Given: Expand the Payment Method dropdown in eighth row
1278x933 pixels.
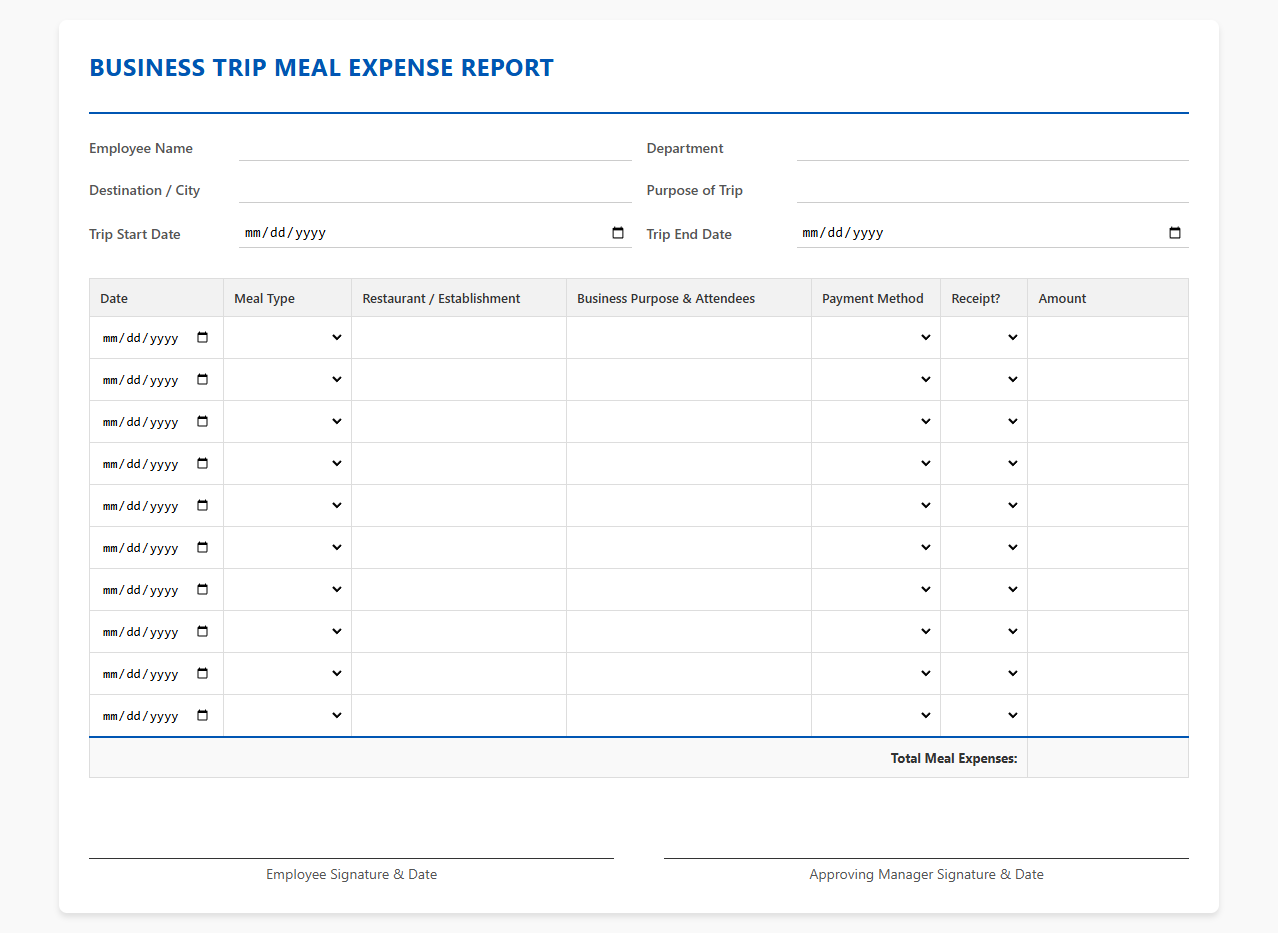Looking at the screenshot, I should [876, 632].
